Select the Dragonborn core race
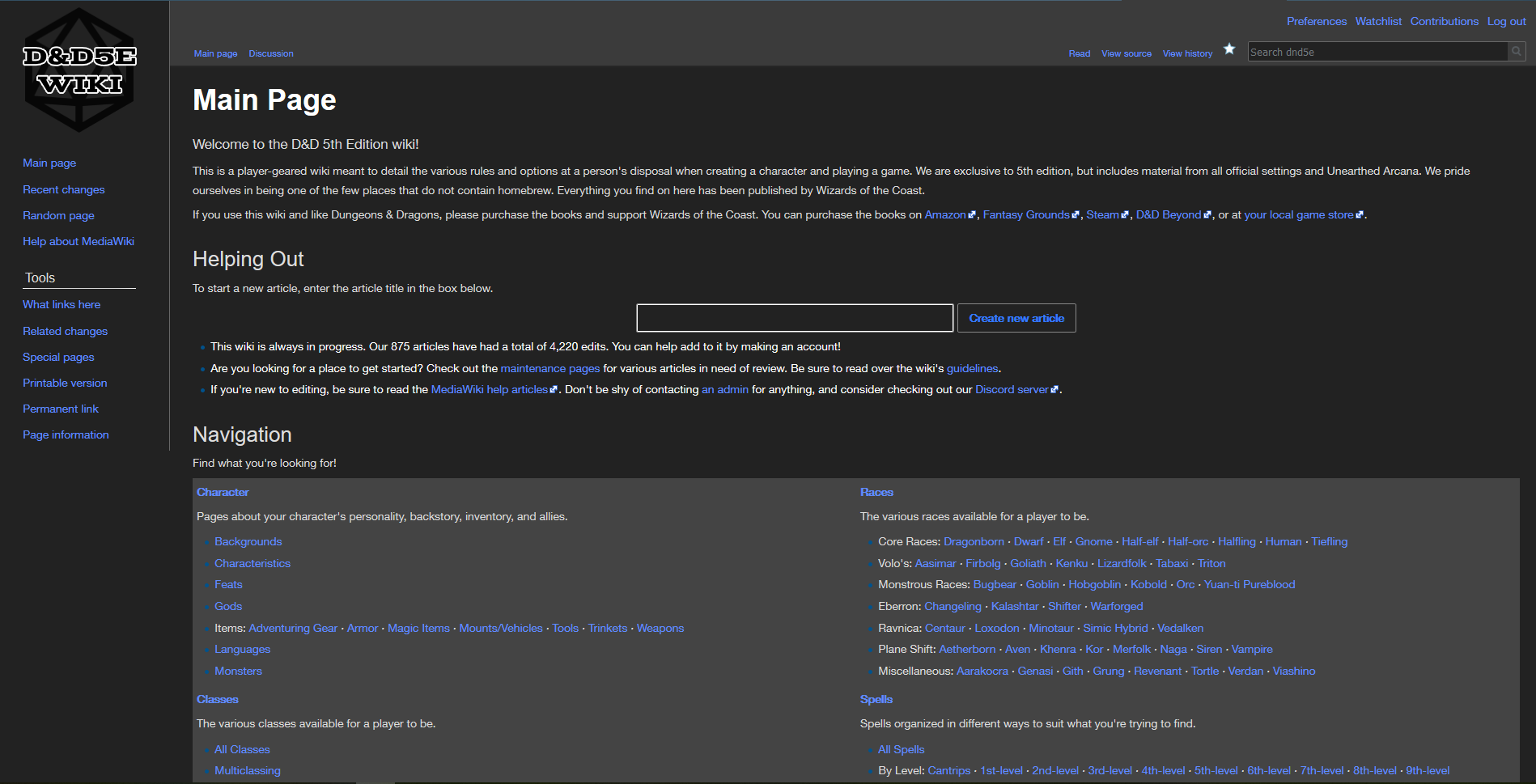Image resolution: width=1536 pixels, height=784 pixels. [974, 541]
